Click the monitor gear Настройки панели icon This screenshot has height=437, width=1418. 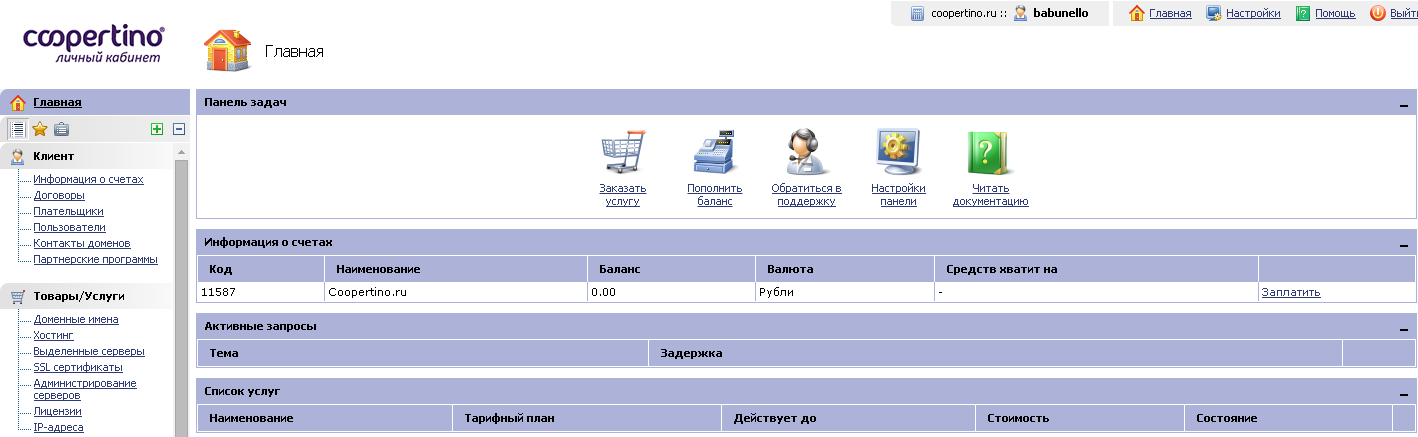(898, 153)
